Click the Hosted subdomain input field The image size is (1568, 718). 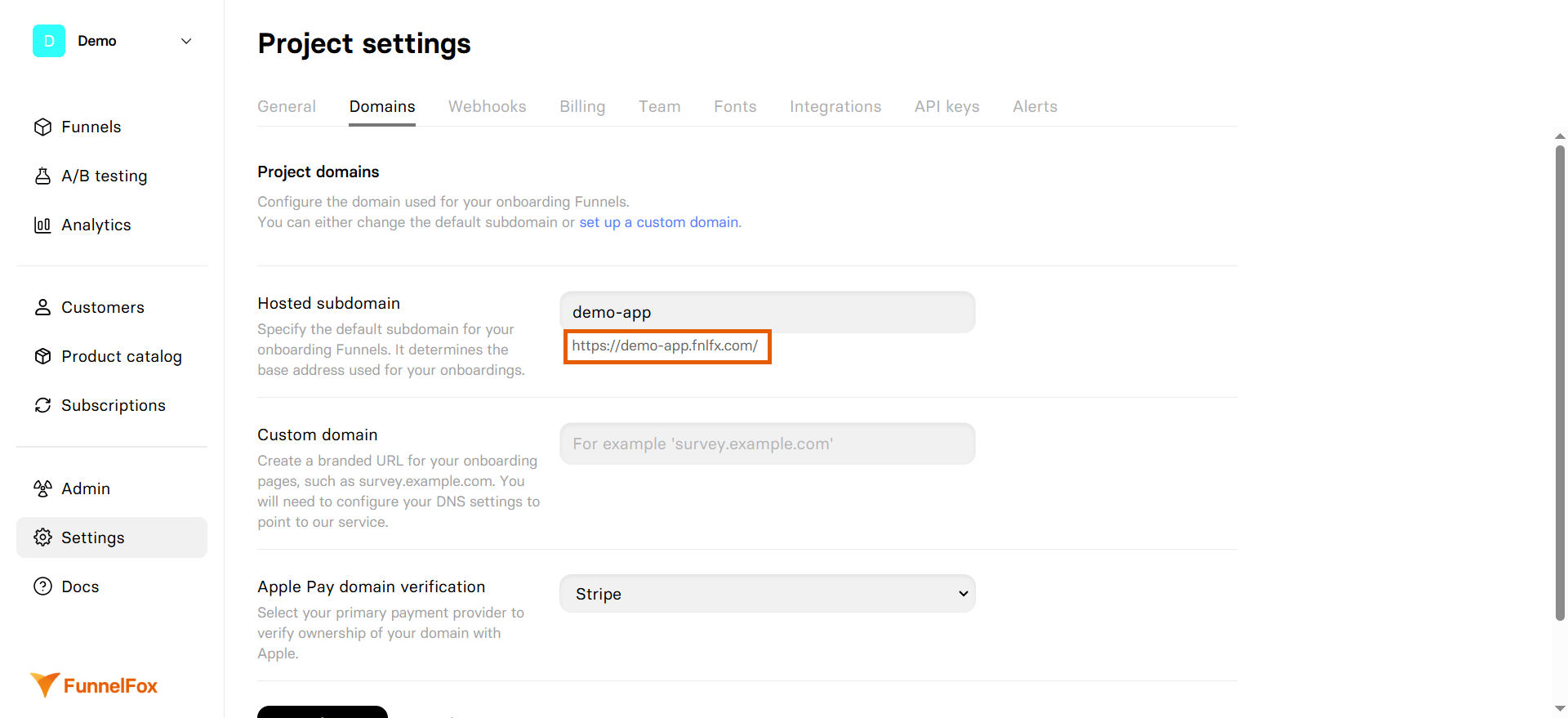(768, 312)
